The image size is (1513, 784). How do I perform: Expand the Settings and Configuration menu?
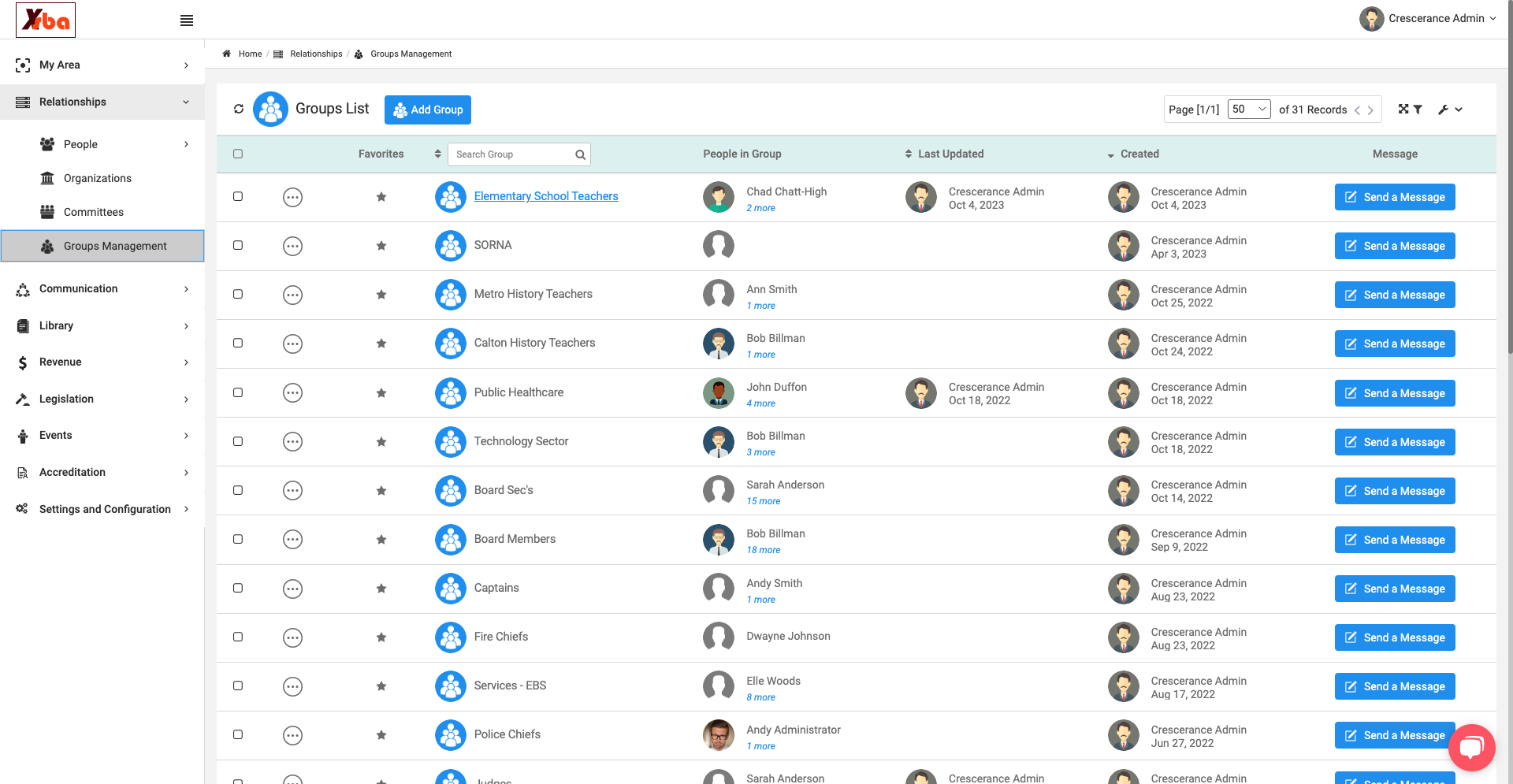click(102, 509)
